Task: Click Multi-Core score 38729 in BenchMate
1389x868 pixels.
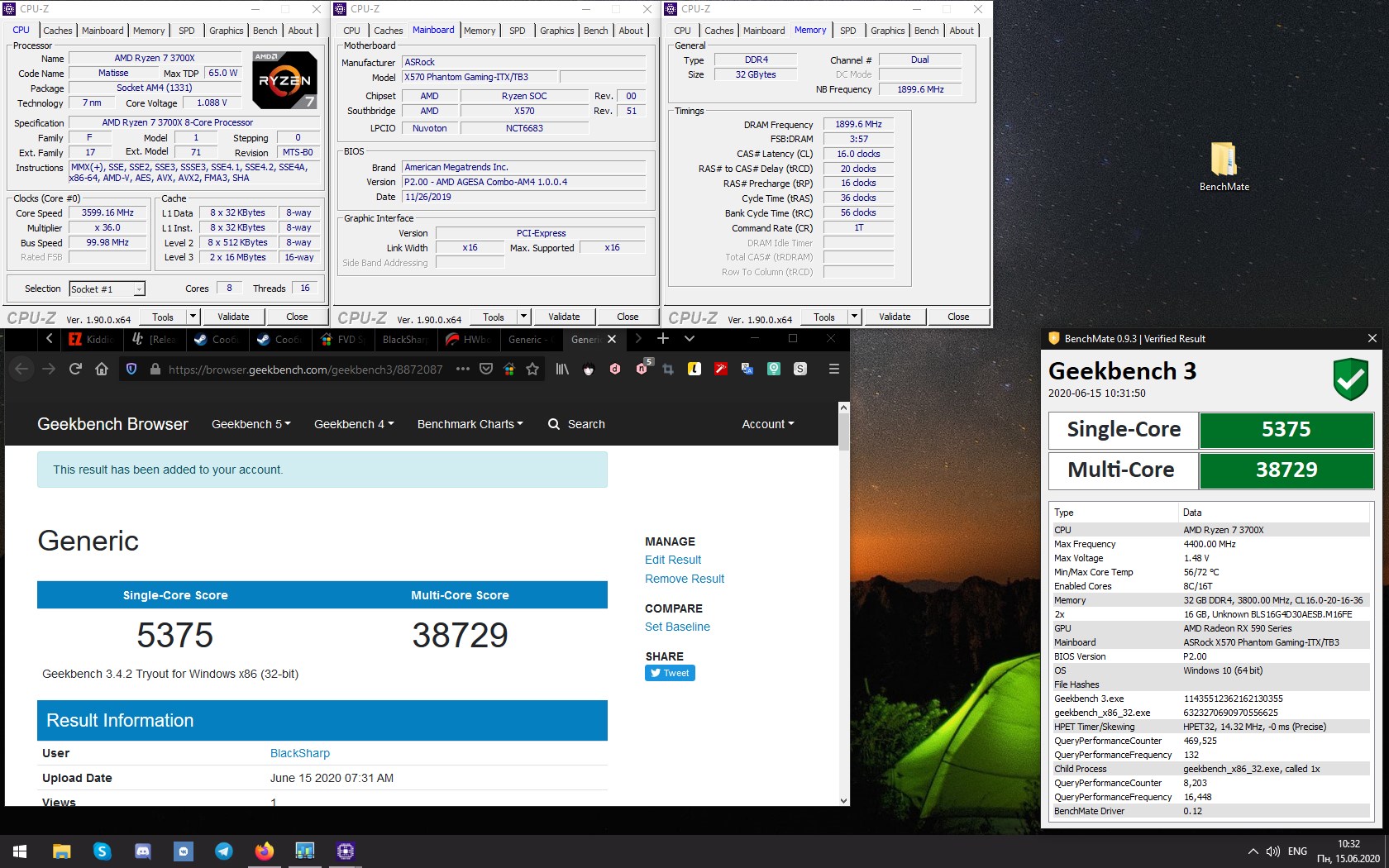Action: 1286,470
